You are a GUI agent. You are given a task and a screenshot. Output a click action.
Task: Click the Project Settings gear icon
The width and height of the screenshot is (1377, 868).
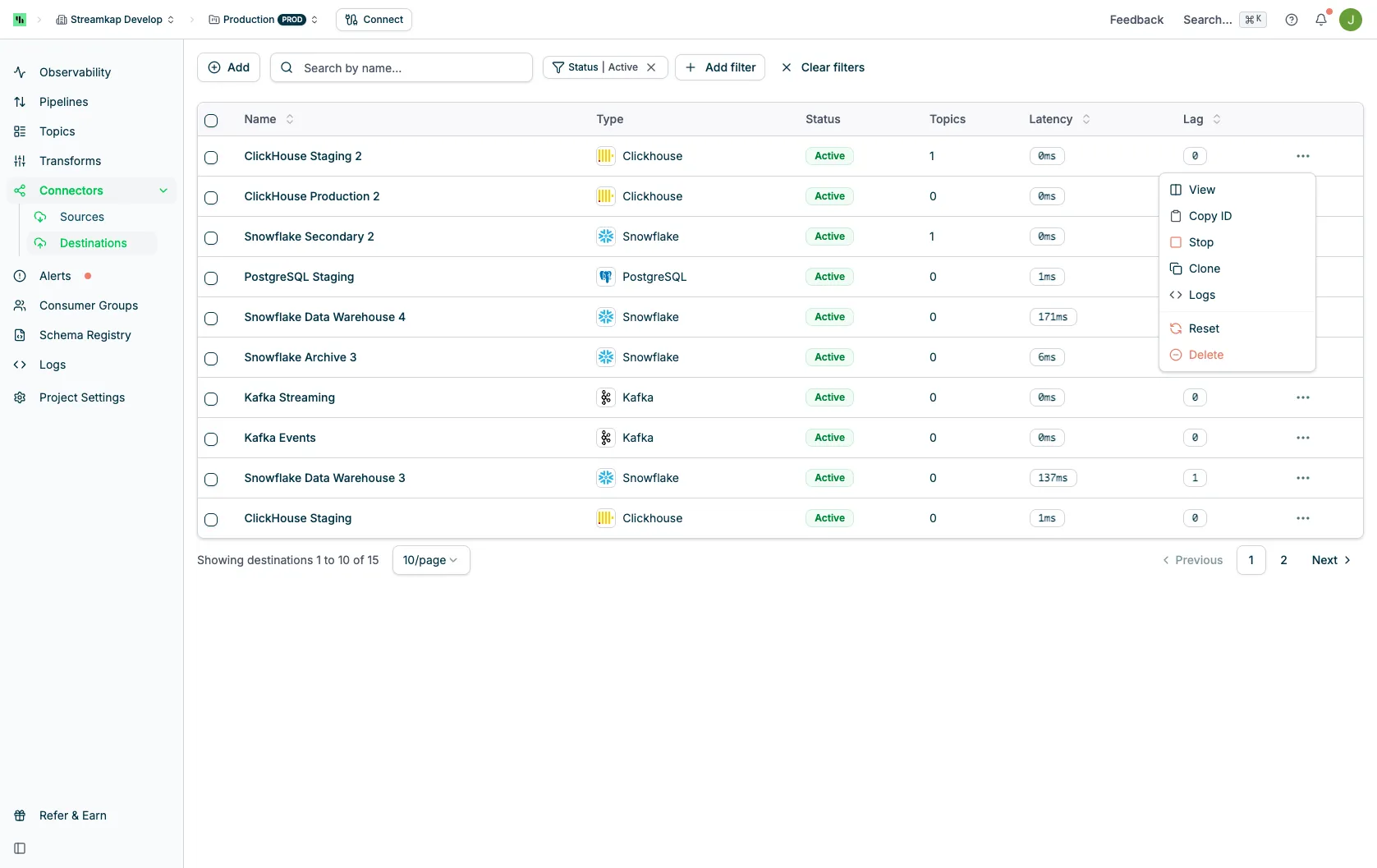[x=20, y=397]
